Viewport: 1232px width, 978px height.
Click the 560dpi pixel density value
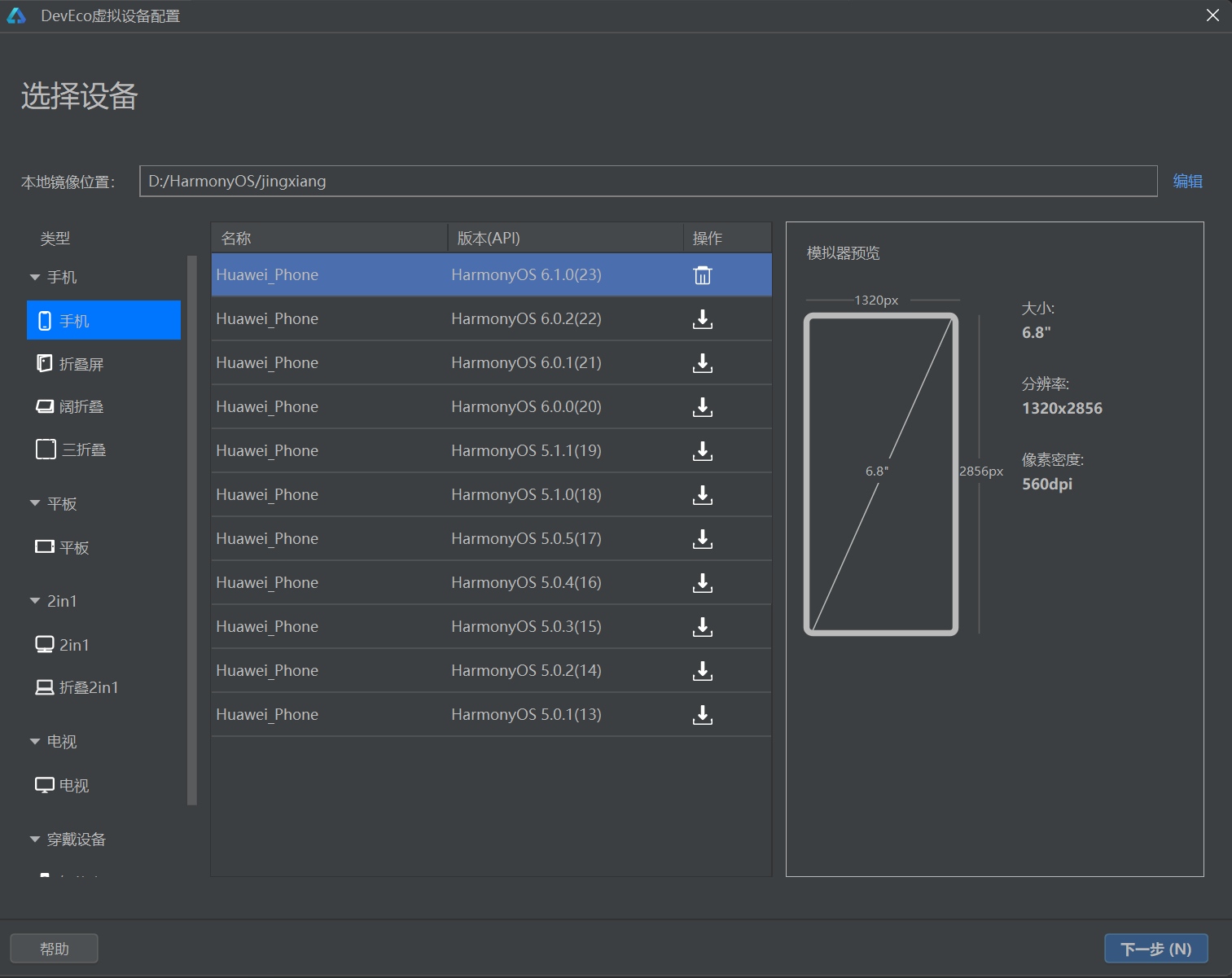click(1047, 484)
